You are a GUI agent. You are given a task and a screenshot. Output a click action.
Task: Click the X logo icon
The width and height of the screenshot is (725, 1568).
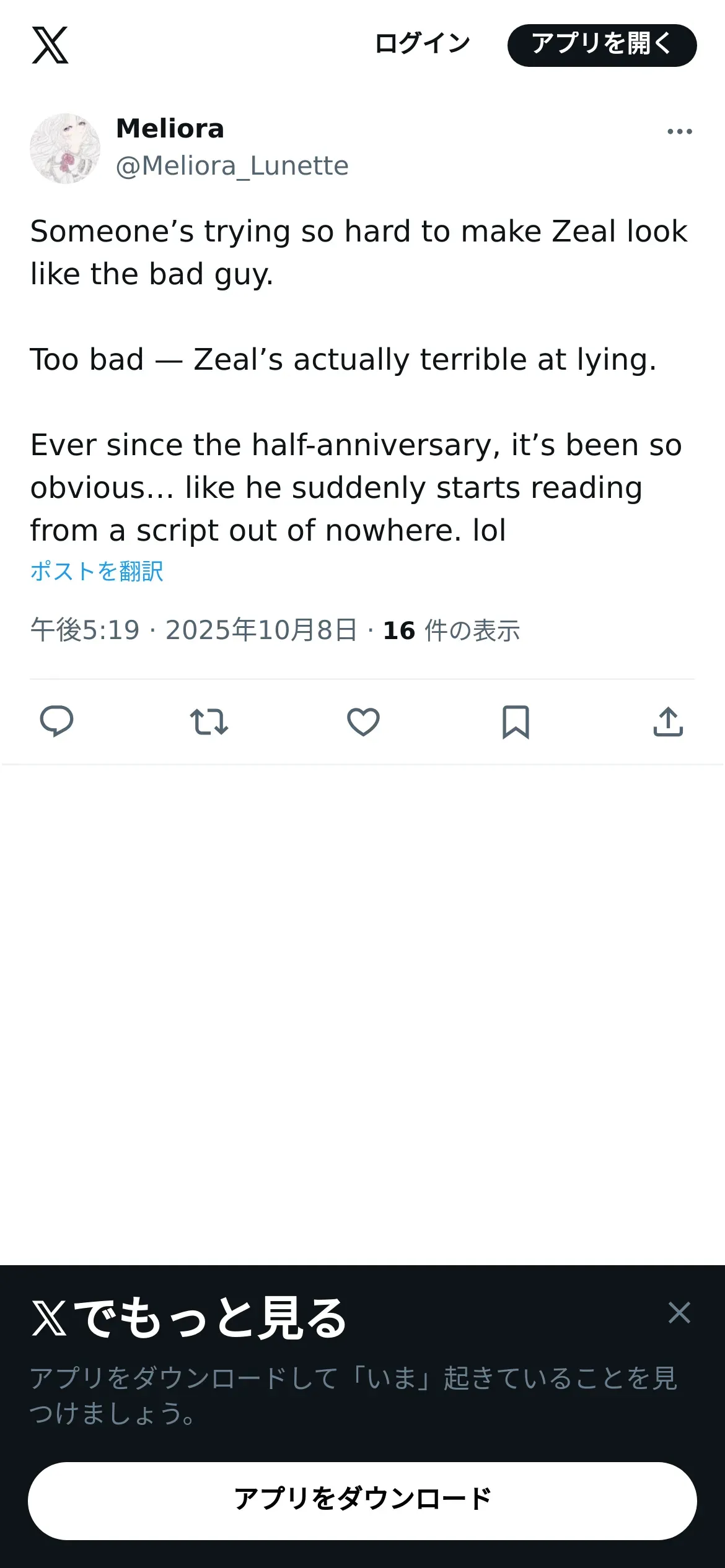50,45
